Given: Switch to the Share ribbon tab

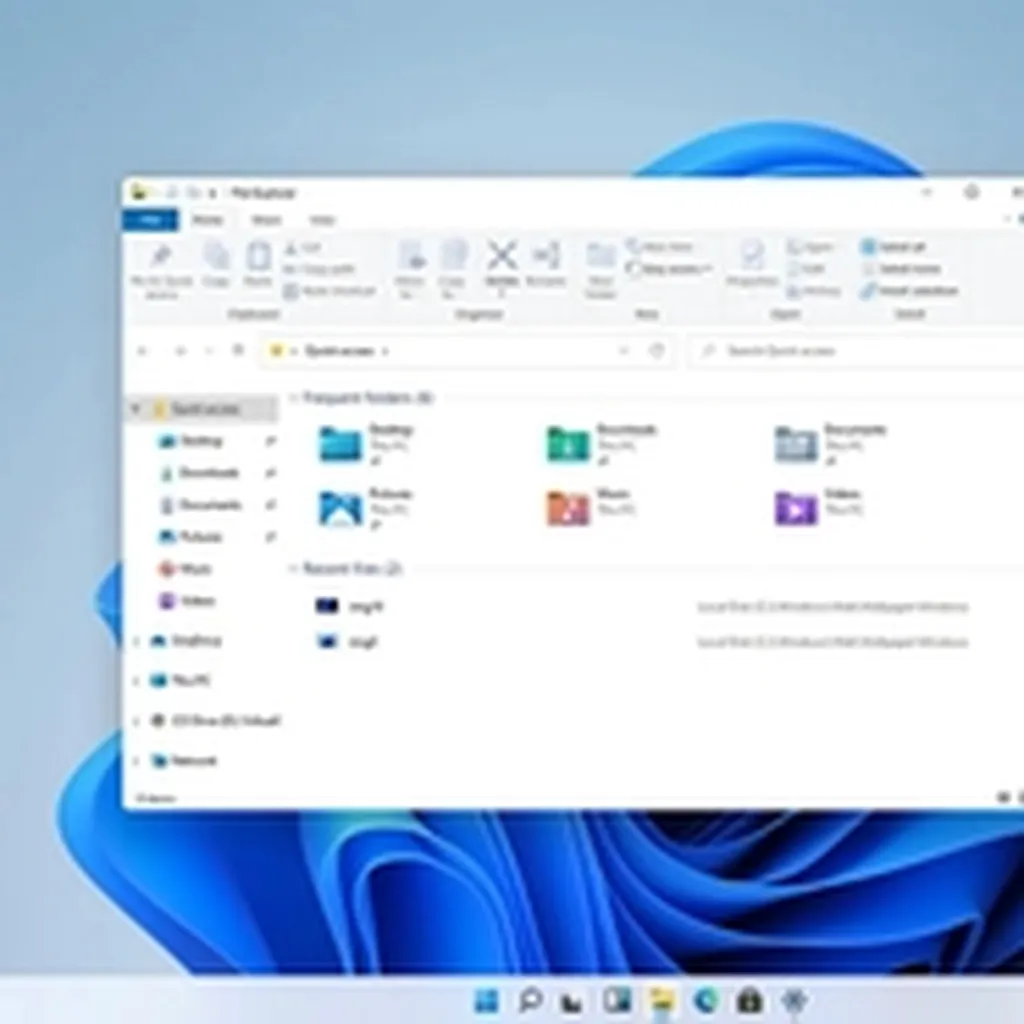Looking at the screenshot, I should click(x=266, y=220).
